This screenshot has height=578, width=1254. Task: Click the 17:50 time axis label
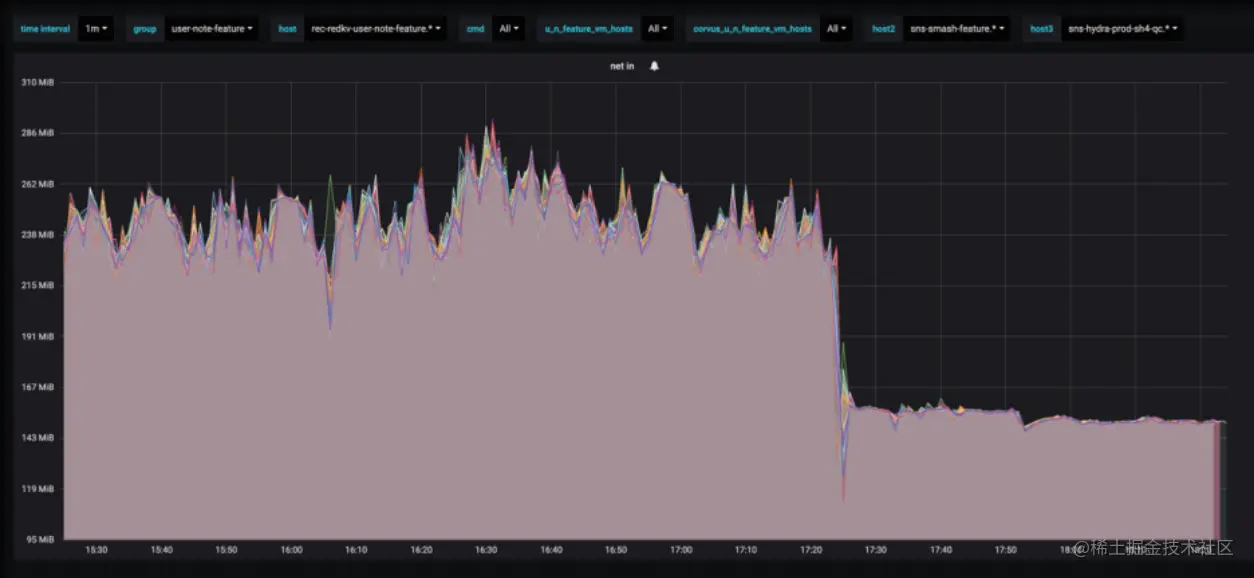[1005, 550]
